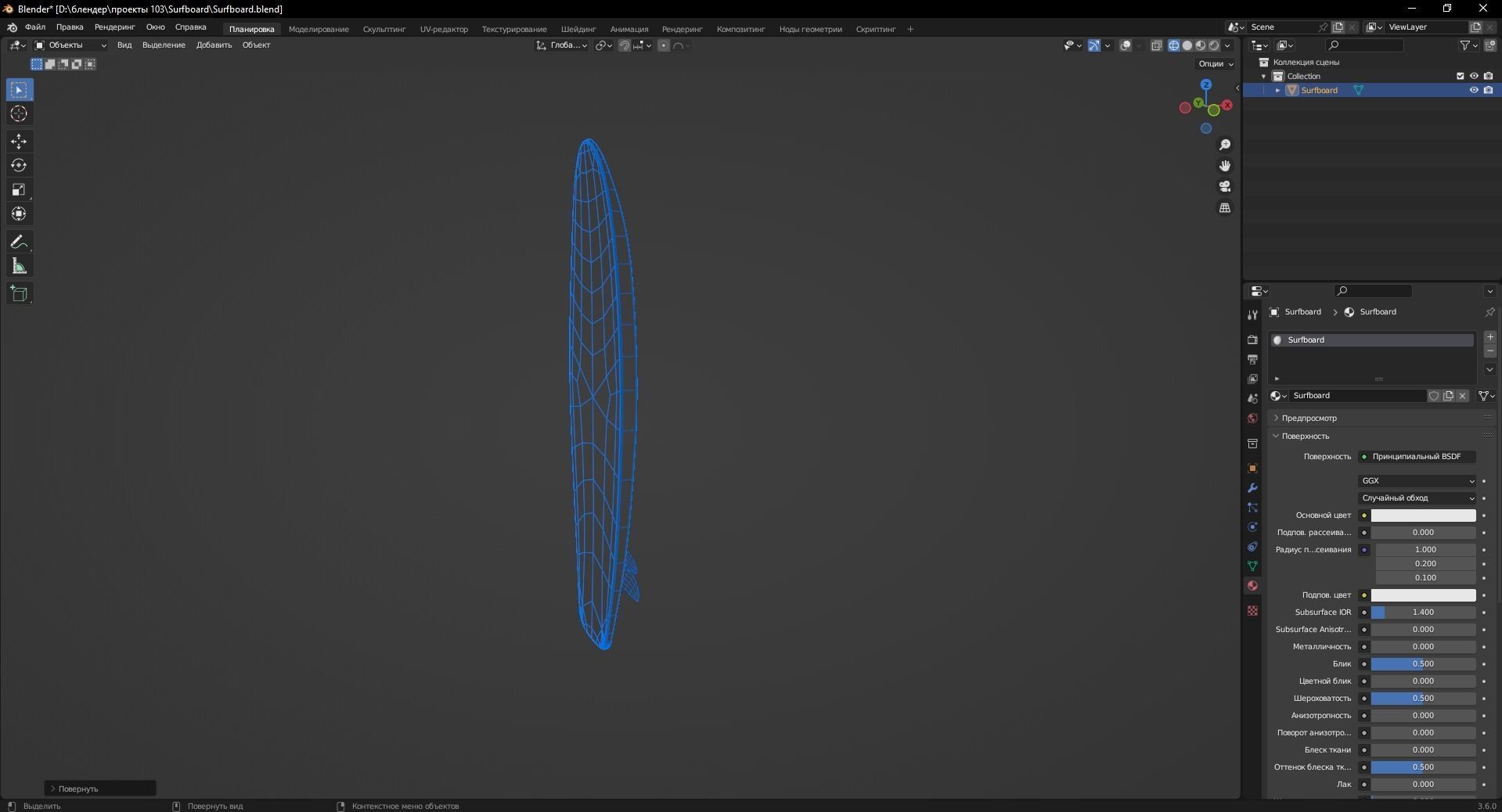
Task: Open the World properties tab
Action: click(1252, 418)
